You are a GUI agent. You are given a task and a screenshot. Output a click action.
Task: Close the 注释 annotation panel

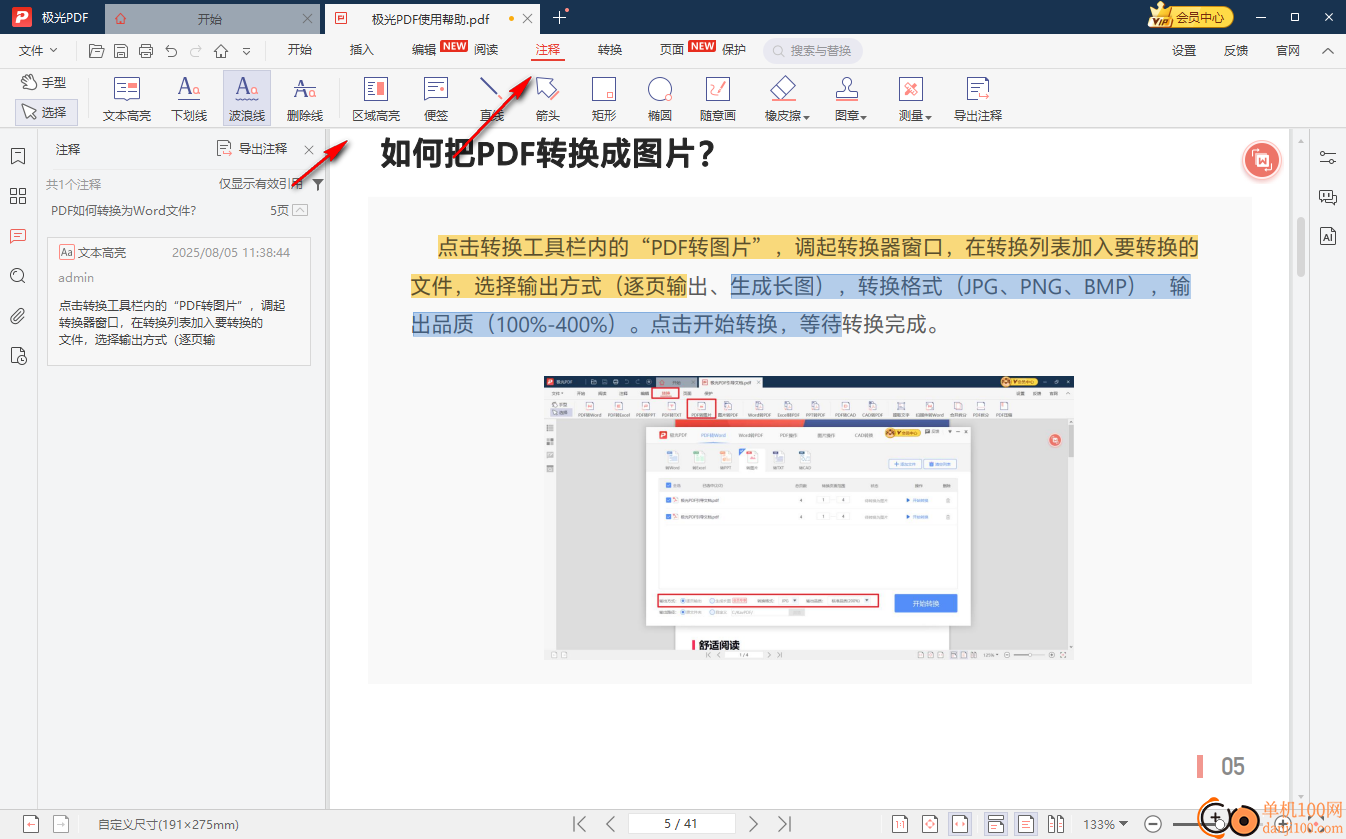pos(309,150)
